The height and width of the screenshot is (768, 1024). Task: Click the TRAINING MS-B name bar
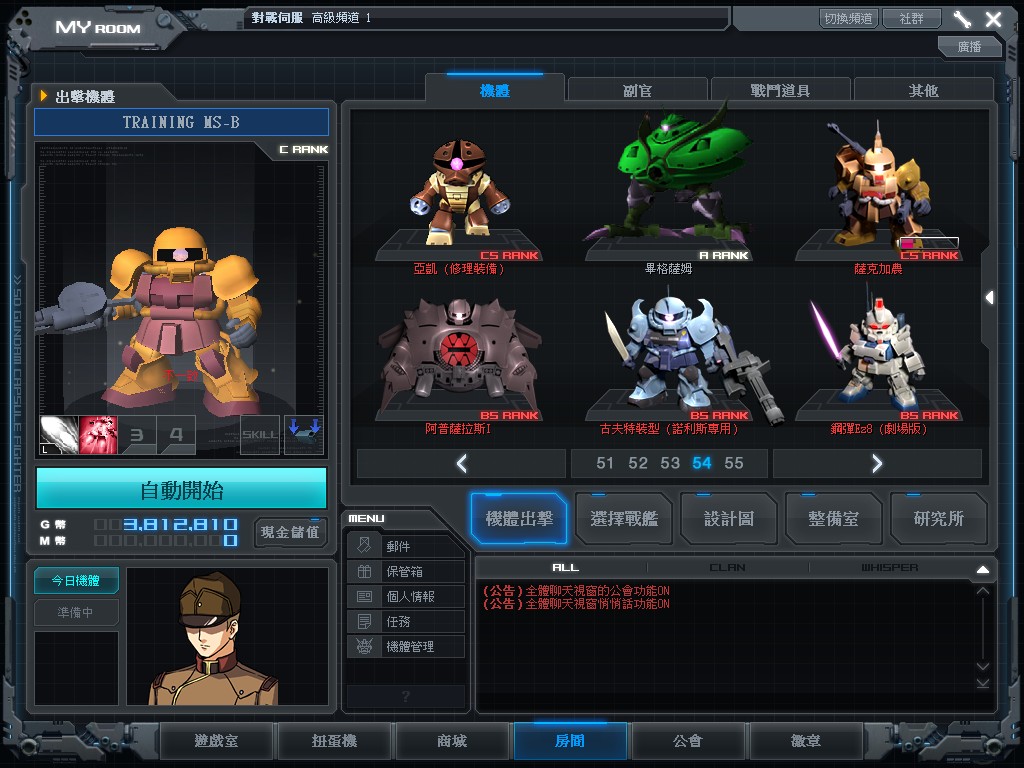182,122
